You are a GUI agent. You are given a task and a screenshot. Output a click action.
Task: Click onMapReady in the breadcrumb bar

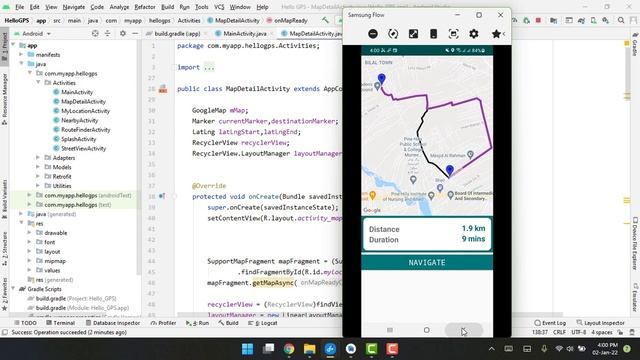[291, 20]
